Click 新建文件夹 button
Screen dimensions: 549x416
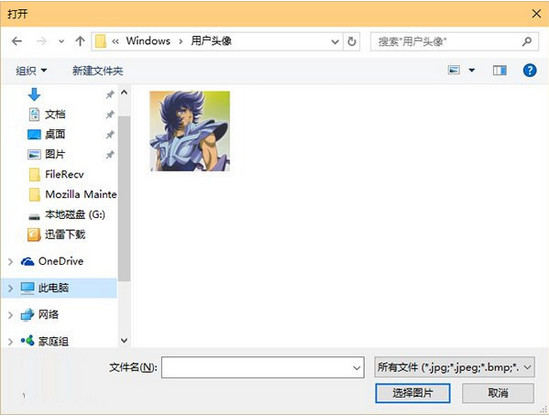pos(98,71)
